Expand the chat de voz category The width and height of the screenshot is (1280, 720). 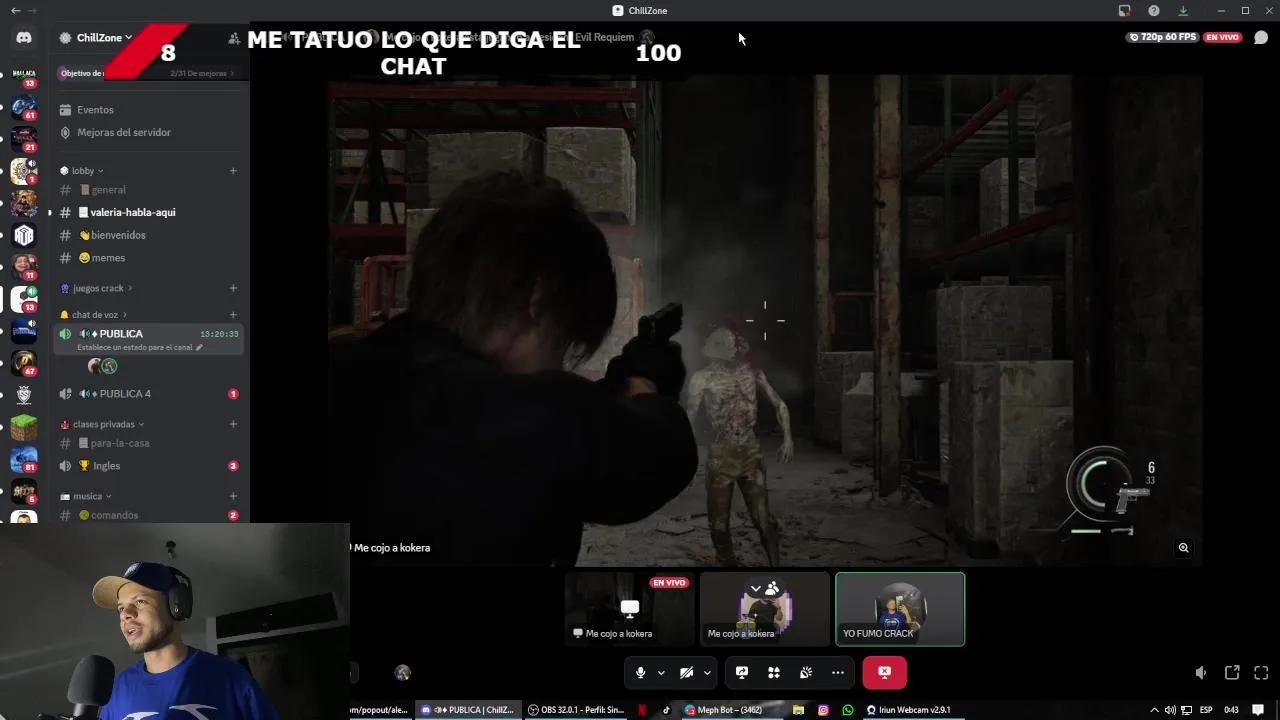94,315
